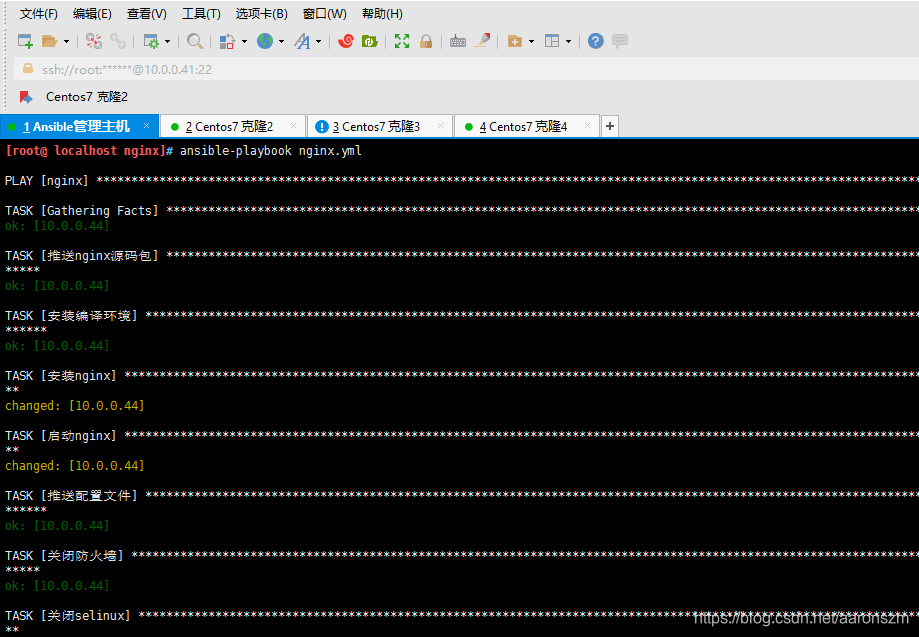Image resolution: width=919 pixels, height=637 pixels.
Task: Click the TASK [启动nginx] line
Action: pyautogui.click(x=462, y=435)
